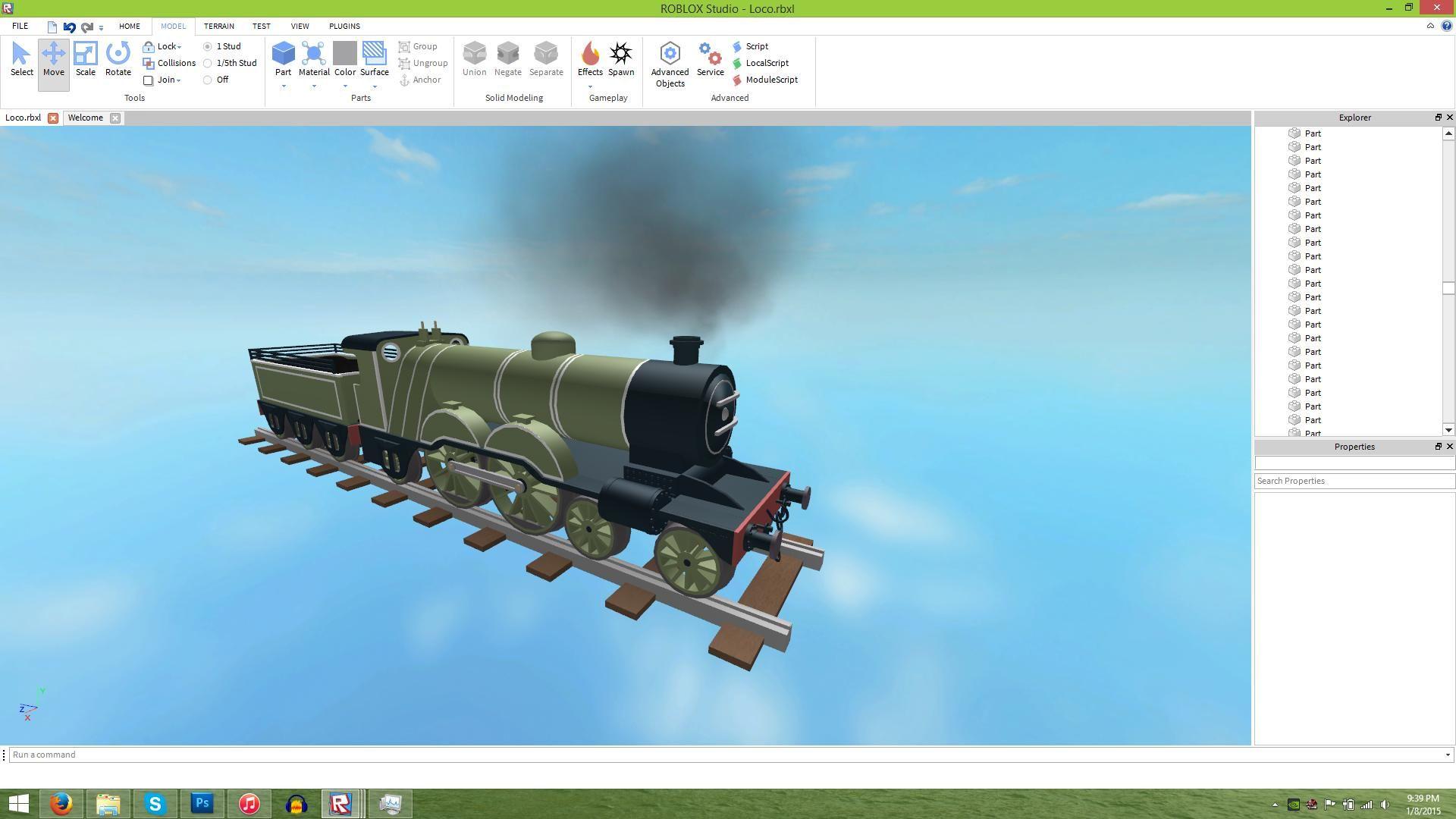Select the Scale tool
Viewport: 1456px width, 819px height.
click(85, 59)
